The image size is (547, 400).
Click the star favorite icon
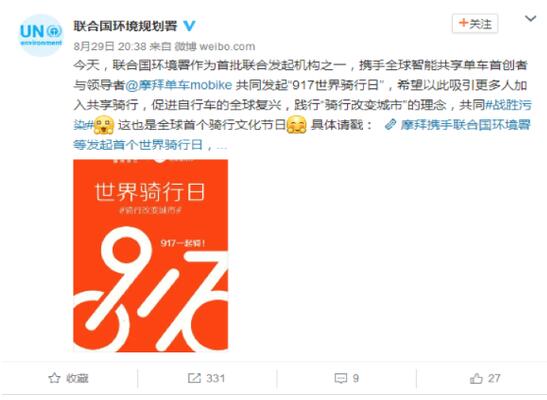point(54,378)
